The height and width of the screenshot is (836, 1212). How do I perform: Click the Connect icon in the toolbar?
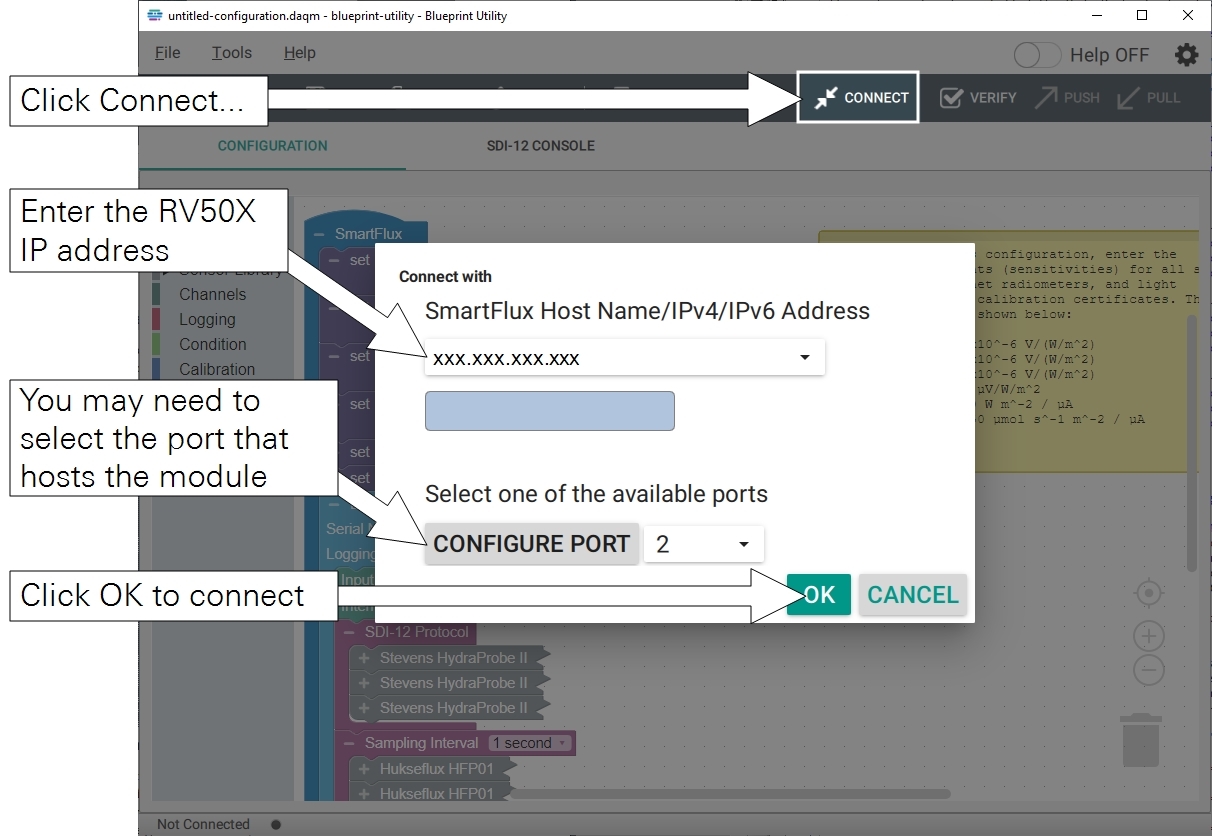826,98
